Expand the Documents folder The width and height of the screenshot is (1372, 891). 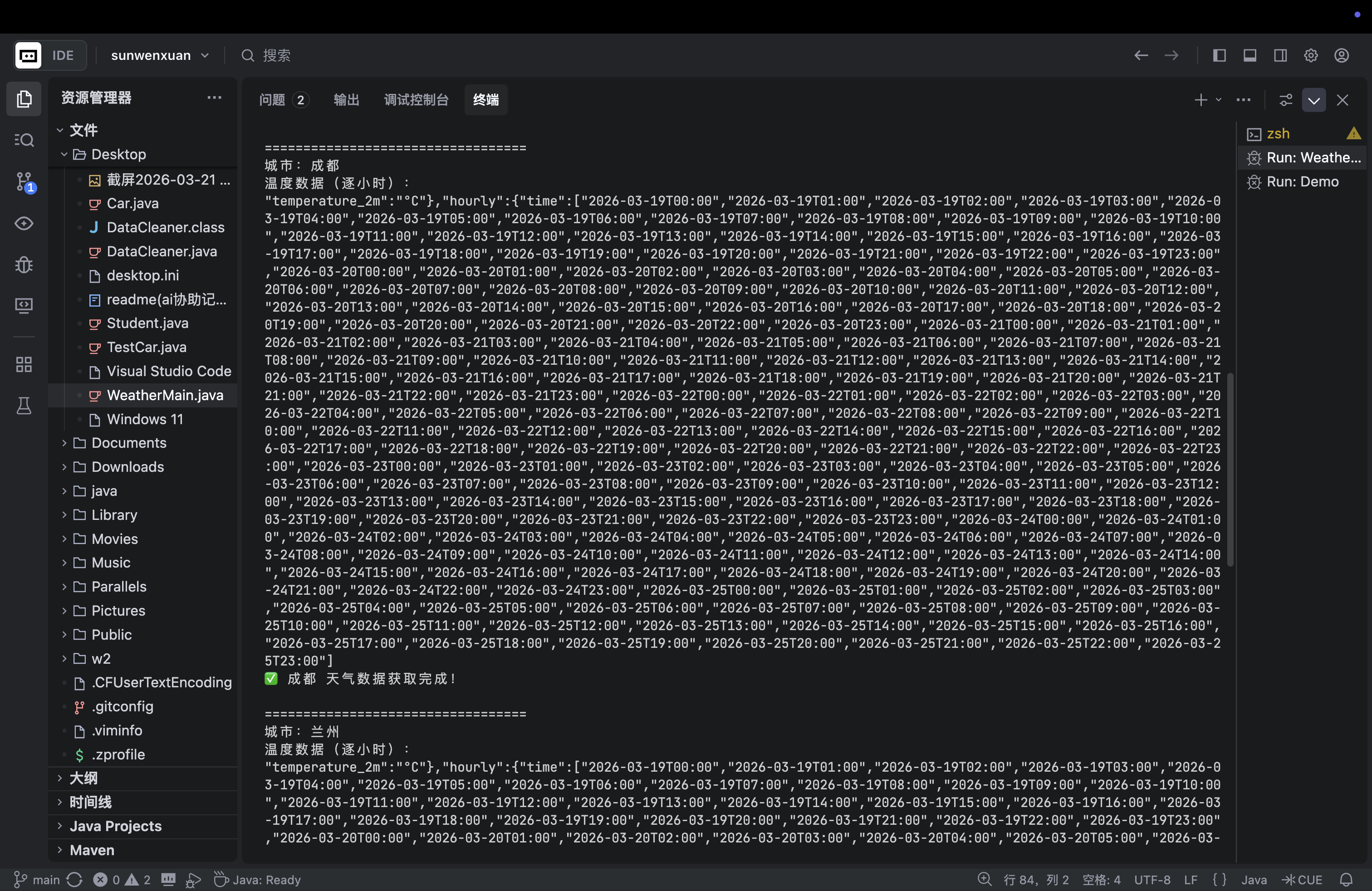point(128,443)
